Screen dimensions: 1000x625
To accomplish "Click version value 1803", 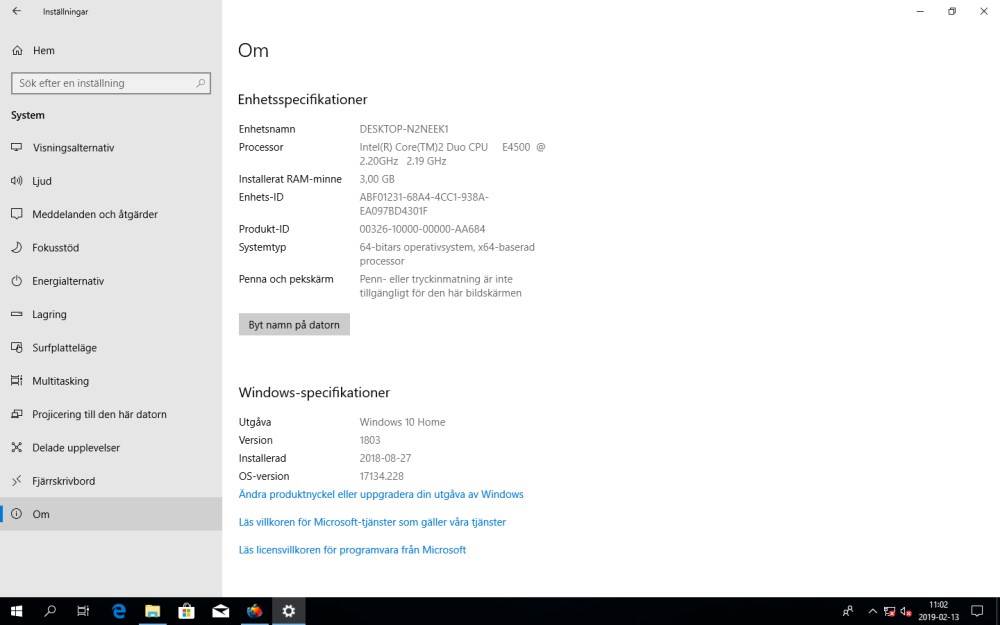I will click(x=370, y=440).
